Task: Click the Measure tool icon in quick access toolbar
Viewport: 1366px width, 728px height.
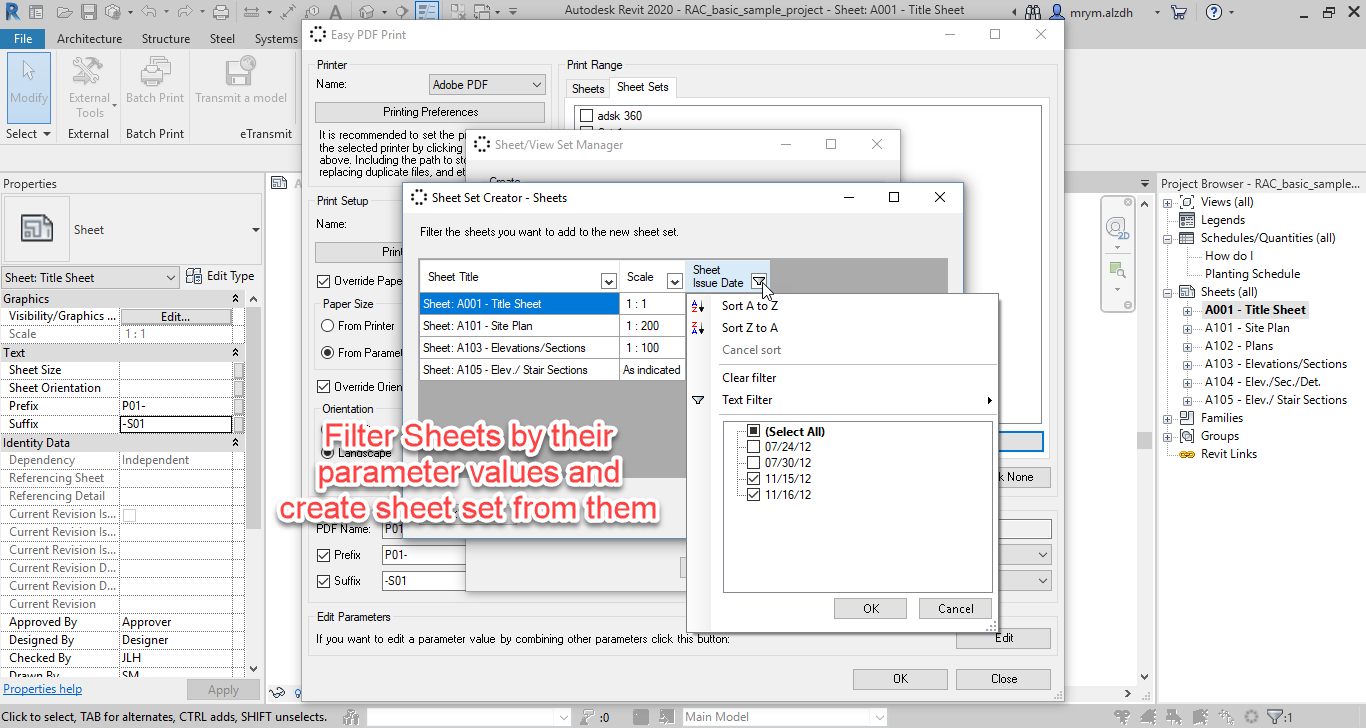Action: [251, 13]
